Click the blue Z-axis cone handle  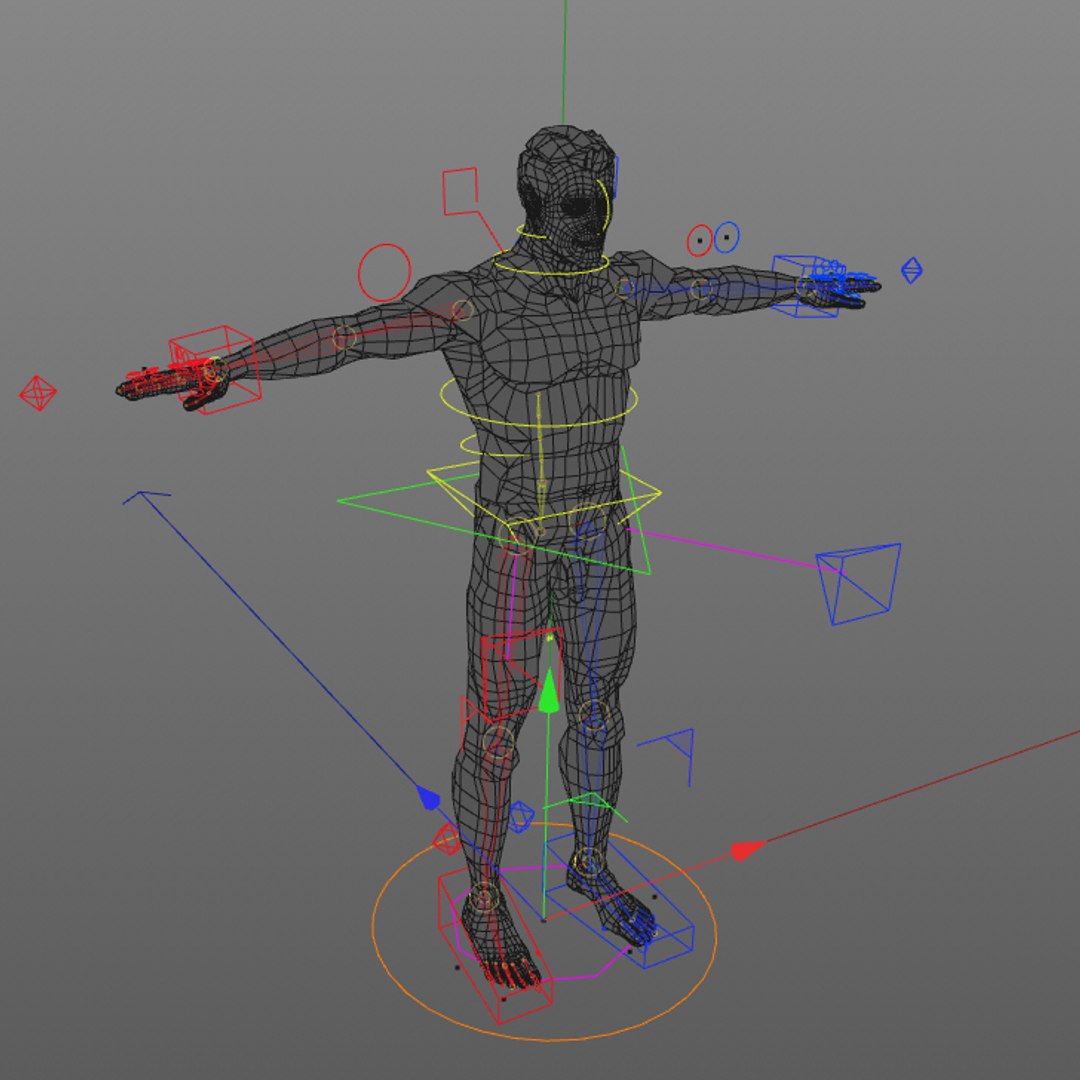(x=428, y=797)
